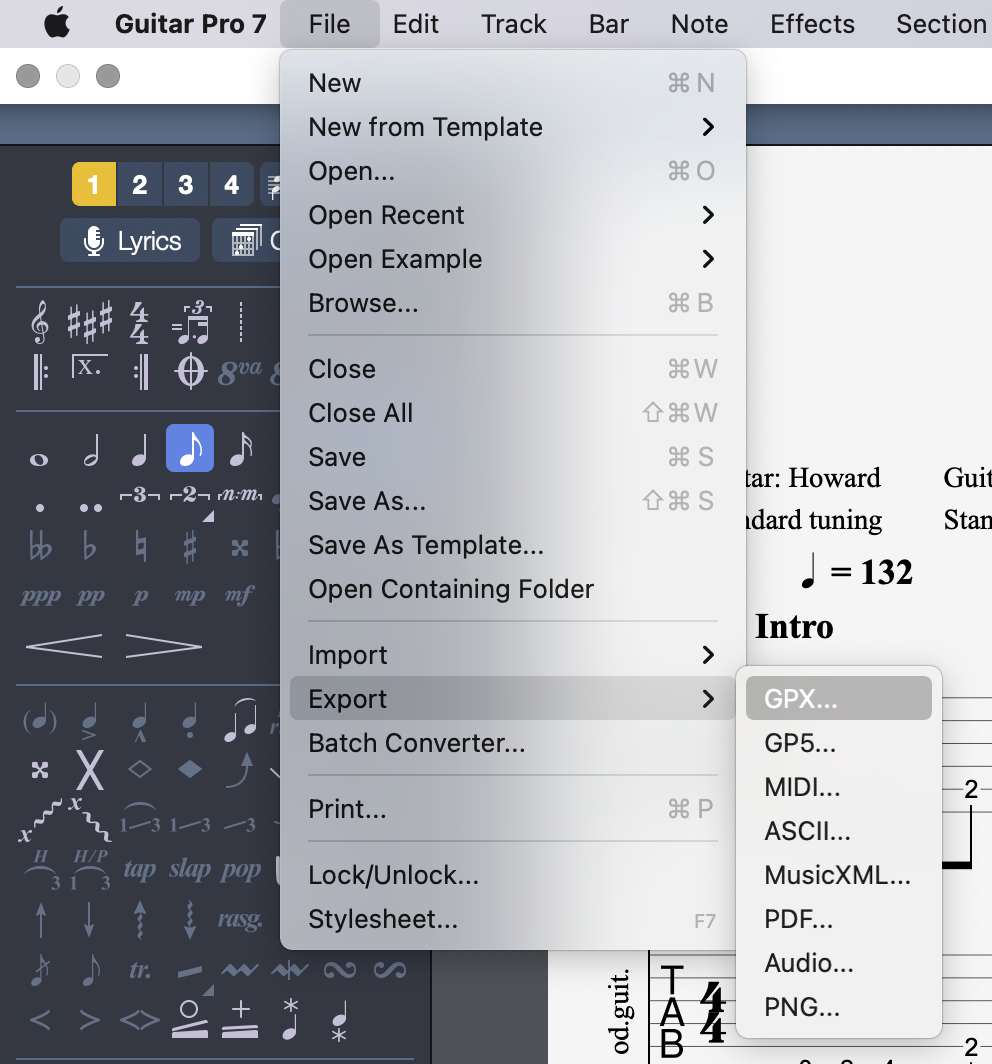Add a crescendo hairpin

coord(64,646)
